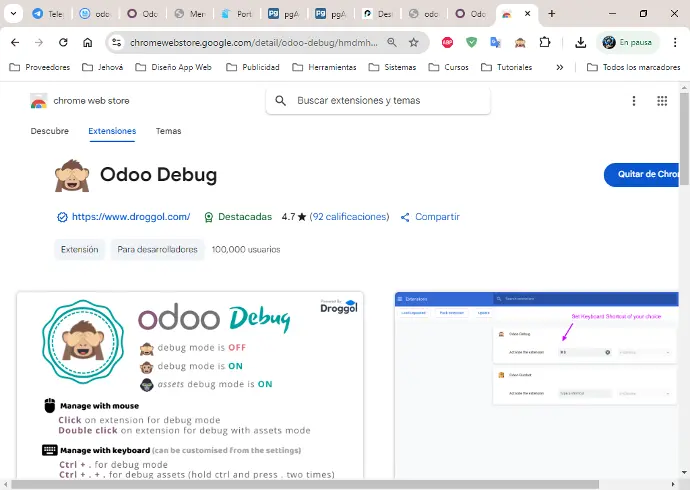Open Todos los marcadores folder
Viewport: 690px width, 490px height.
click(x=633, y=67)
